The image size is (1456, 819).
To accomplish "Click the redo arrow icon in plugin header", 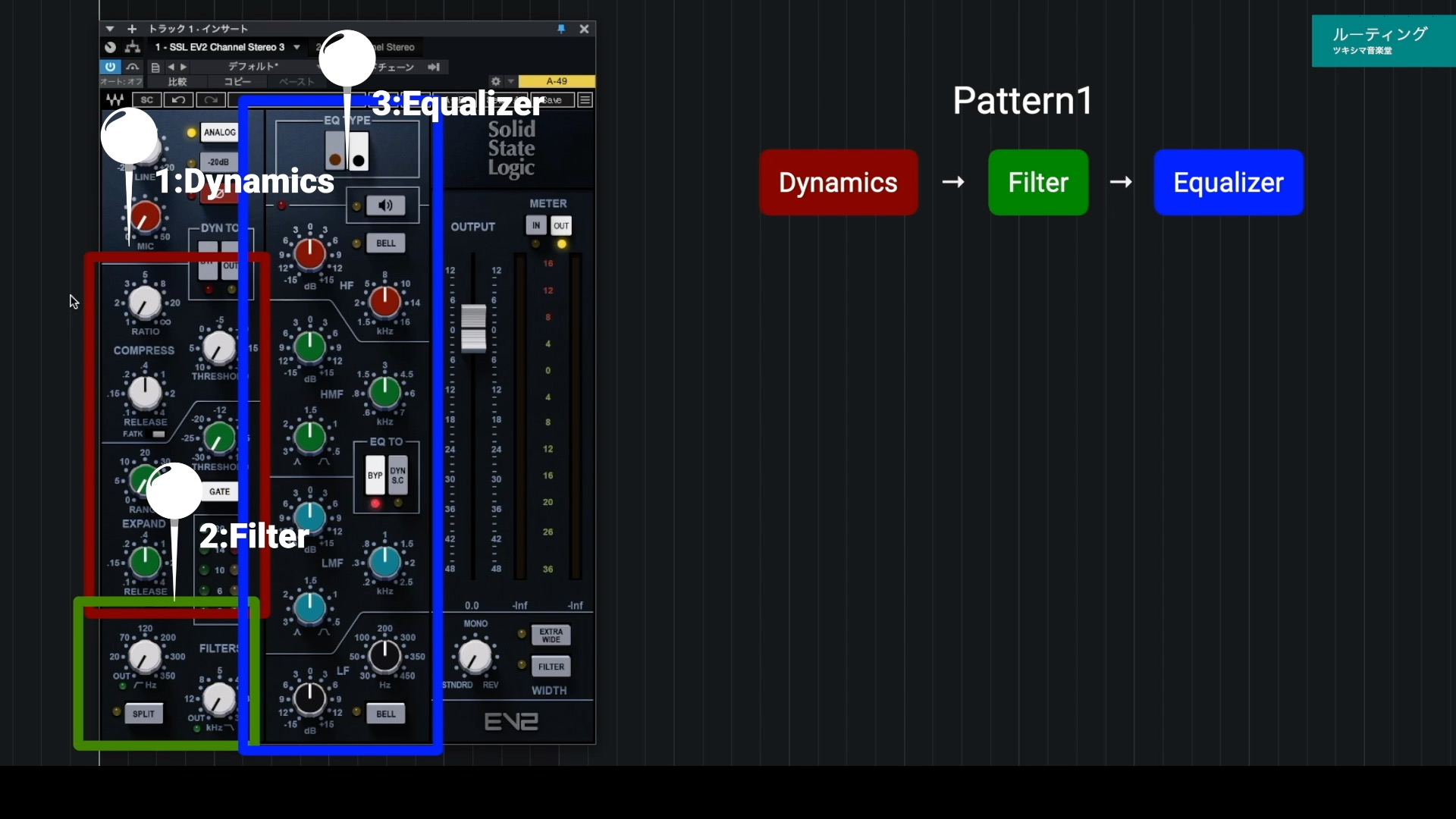I will (x=211, y=100).
